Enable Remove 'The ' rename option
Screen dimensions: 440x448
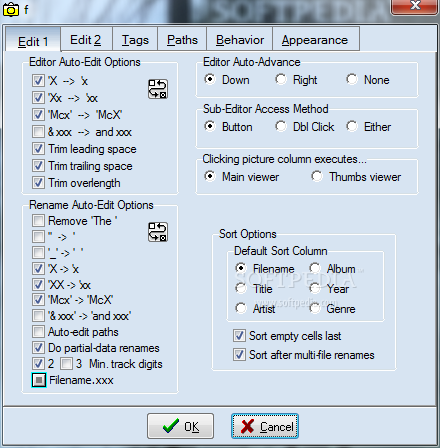38,221
